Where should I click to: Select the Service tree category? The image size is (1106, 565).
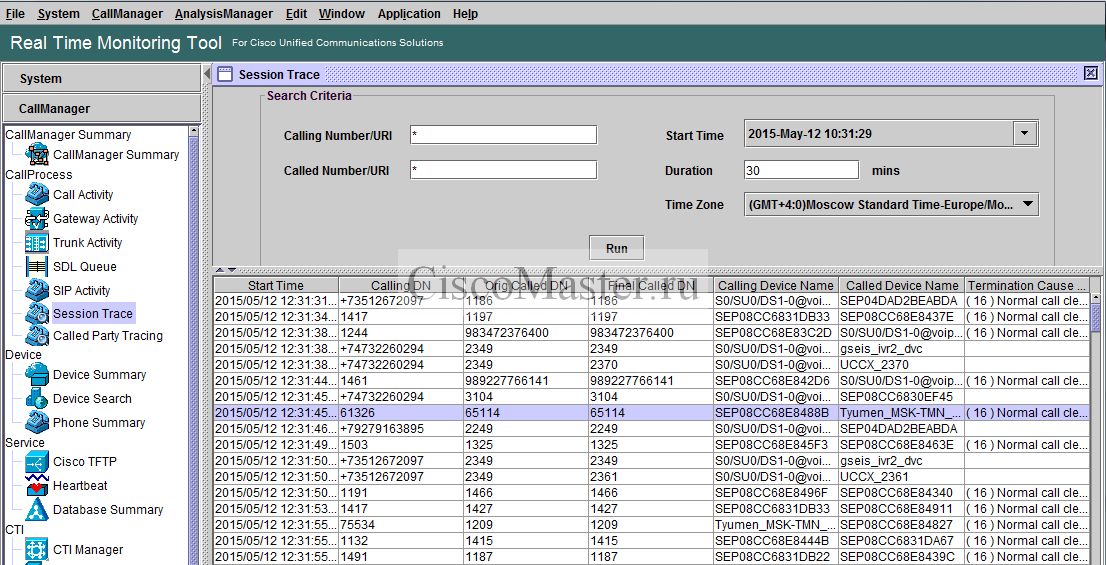25,442
